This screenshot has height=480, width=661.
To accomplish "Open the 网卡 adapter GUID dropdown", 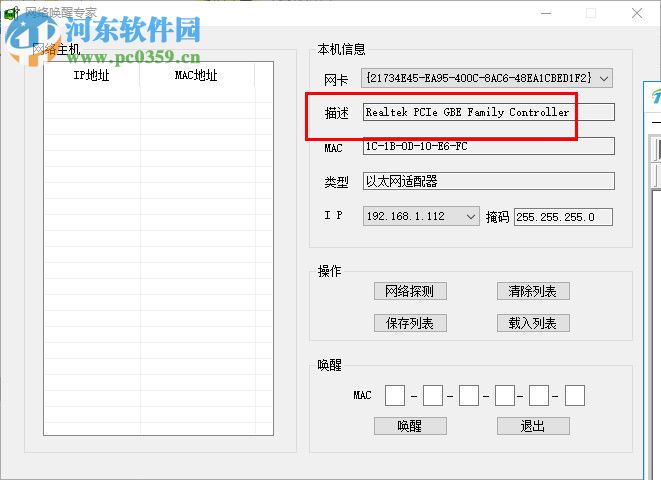I will pyautogui.click(x=486, y=78).
